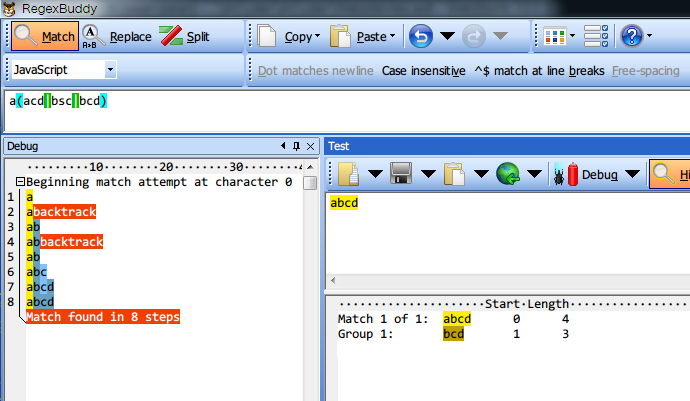Image resolution: width=690 pixels, height=401 pixels.
Task: Click the Copy pages icon
Action: [267, 36]
